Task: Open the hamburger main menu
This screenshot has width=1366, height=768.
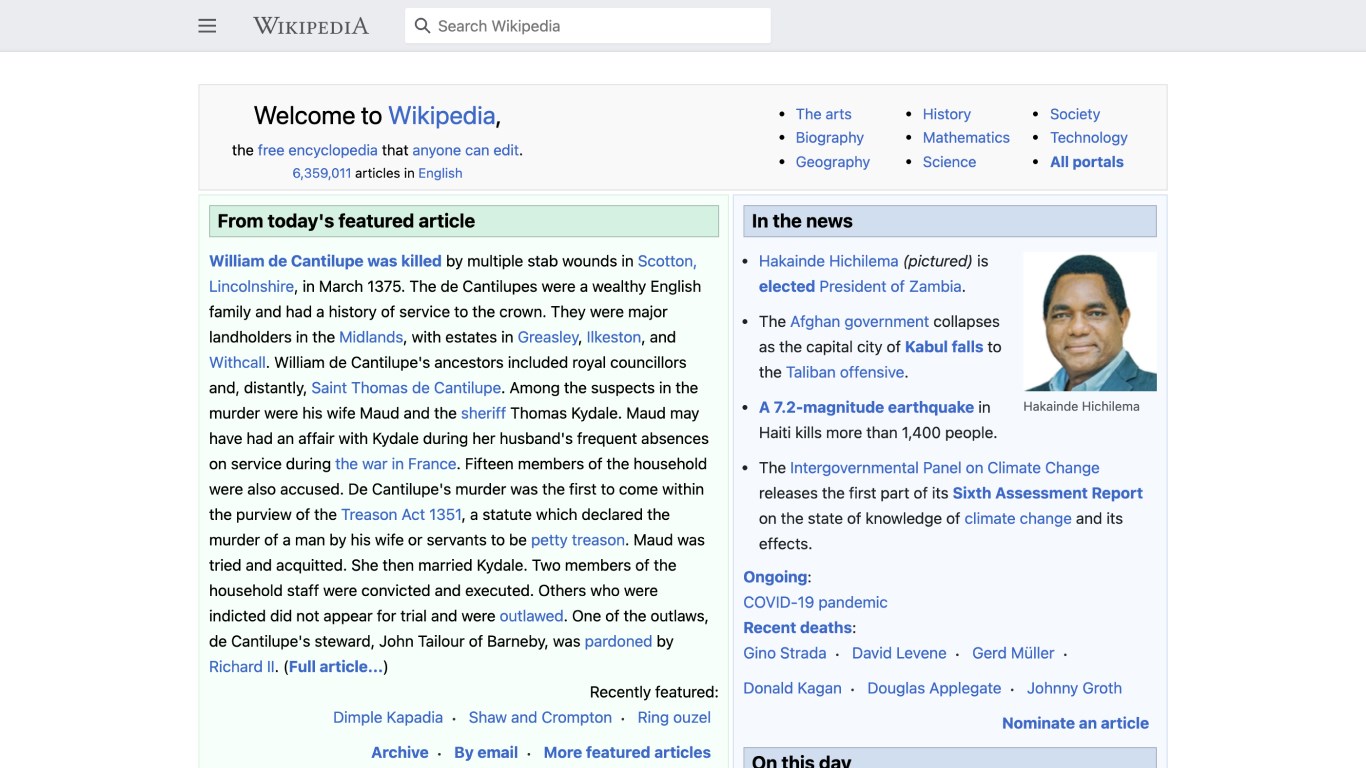Action: (x=207, y=26)
